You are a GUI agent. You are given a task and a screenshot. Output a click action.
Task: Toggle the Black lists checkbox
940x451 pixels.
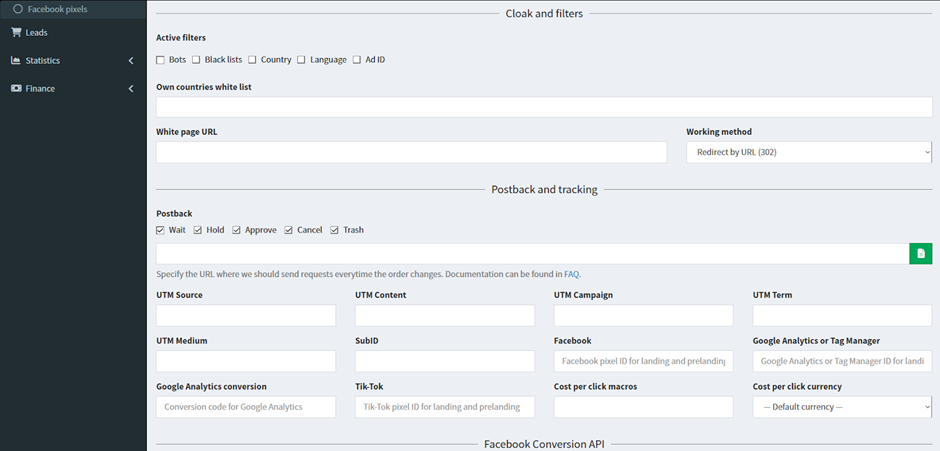pos(196,60)
